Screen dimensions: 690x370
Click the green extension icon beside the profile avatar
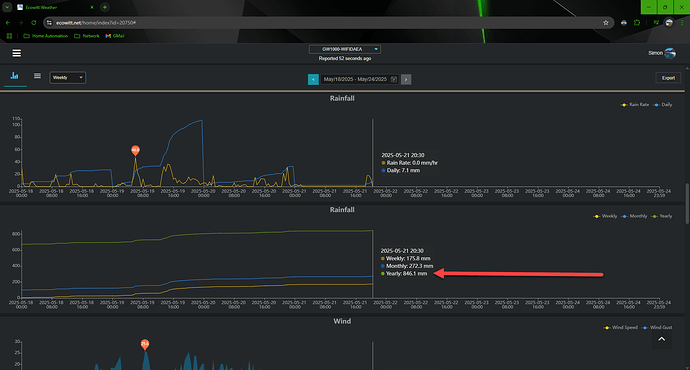(x=656, y=22)
